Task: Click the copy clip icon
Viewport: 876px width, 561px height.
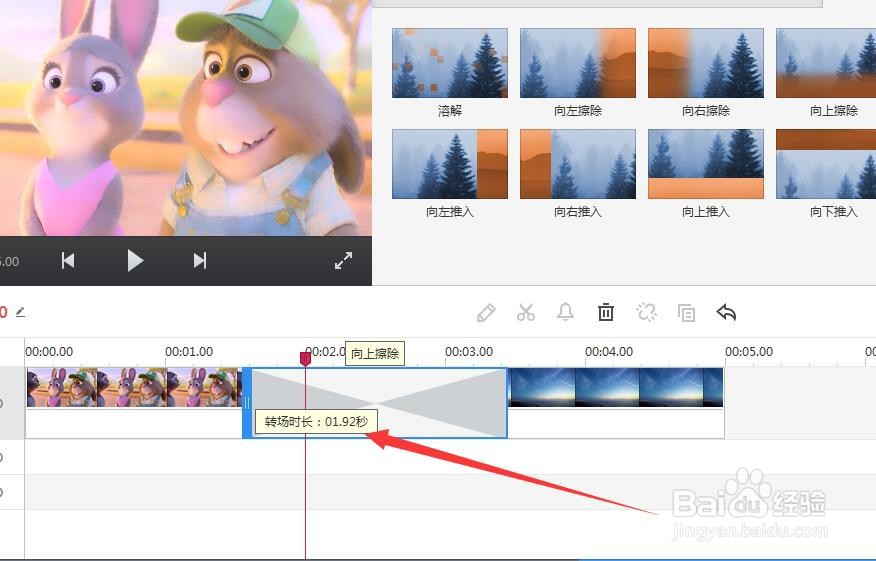Action: coord(686,313)
